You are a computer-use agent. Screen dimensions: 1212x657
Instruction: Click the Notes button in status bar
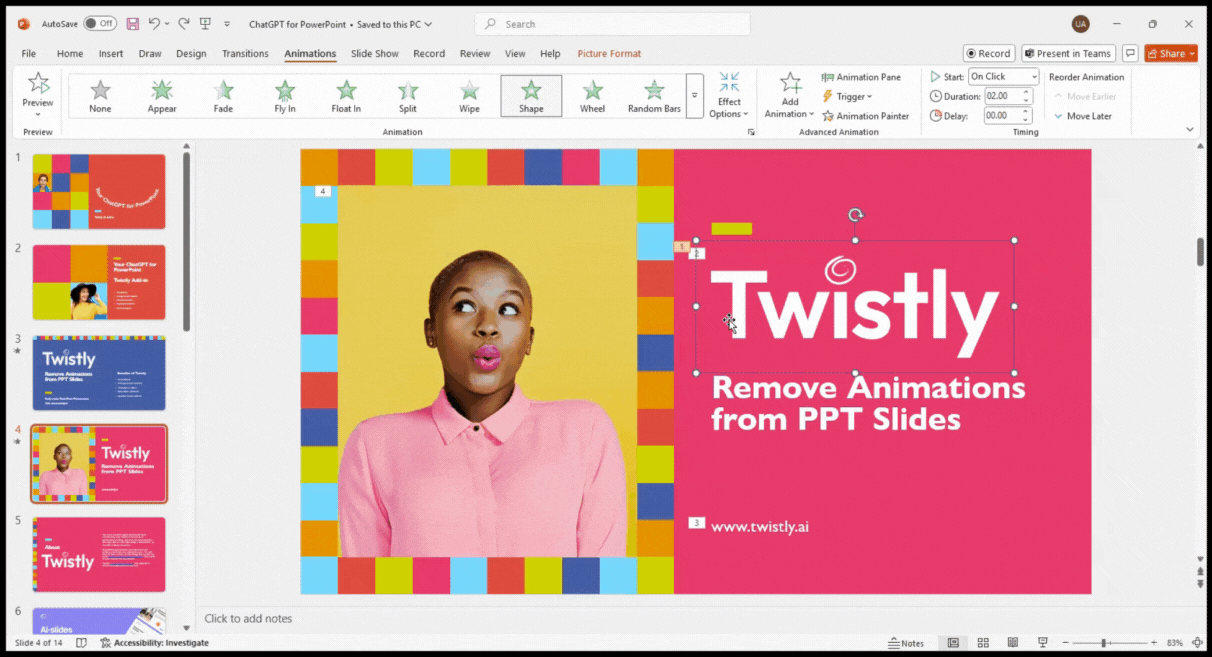(906, 643)
